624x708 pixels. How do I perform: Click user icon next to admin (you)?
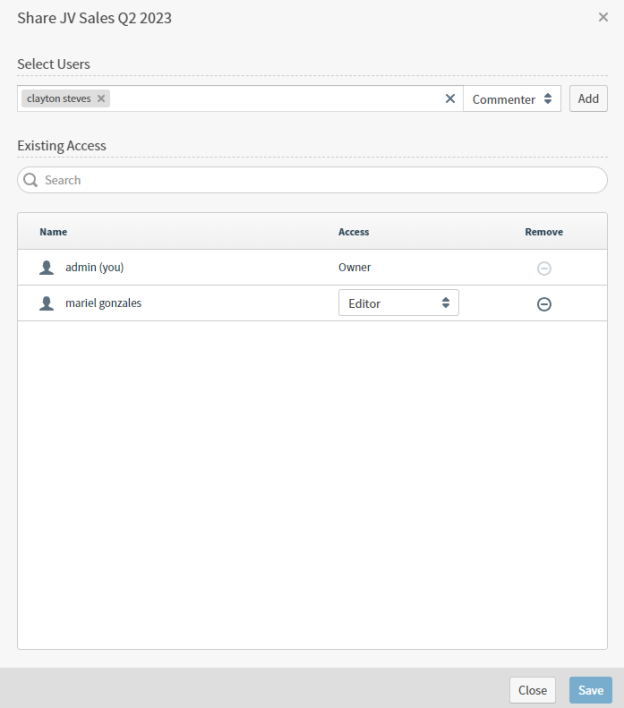click(46, 268)
